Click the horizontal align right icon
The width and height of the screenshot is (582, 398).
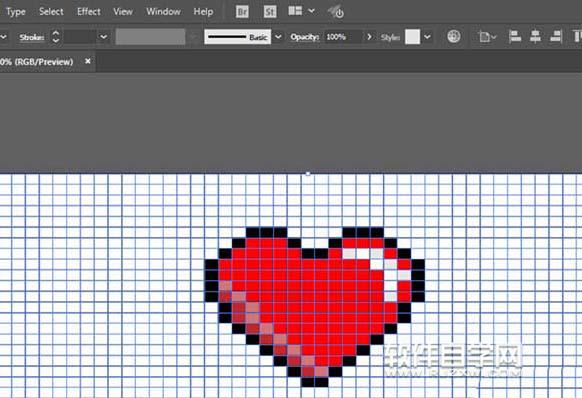click(556, 36)
